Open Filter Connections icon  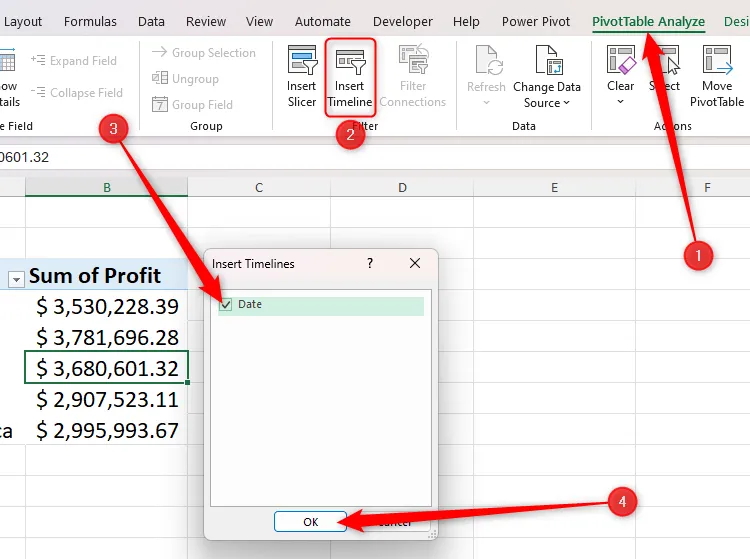pyautogui.click(x=413, y=59)
